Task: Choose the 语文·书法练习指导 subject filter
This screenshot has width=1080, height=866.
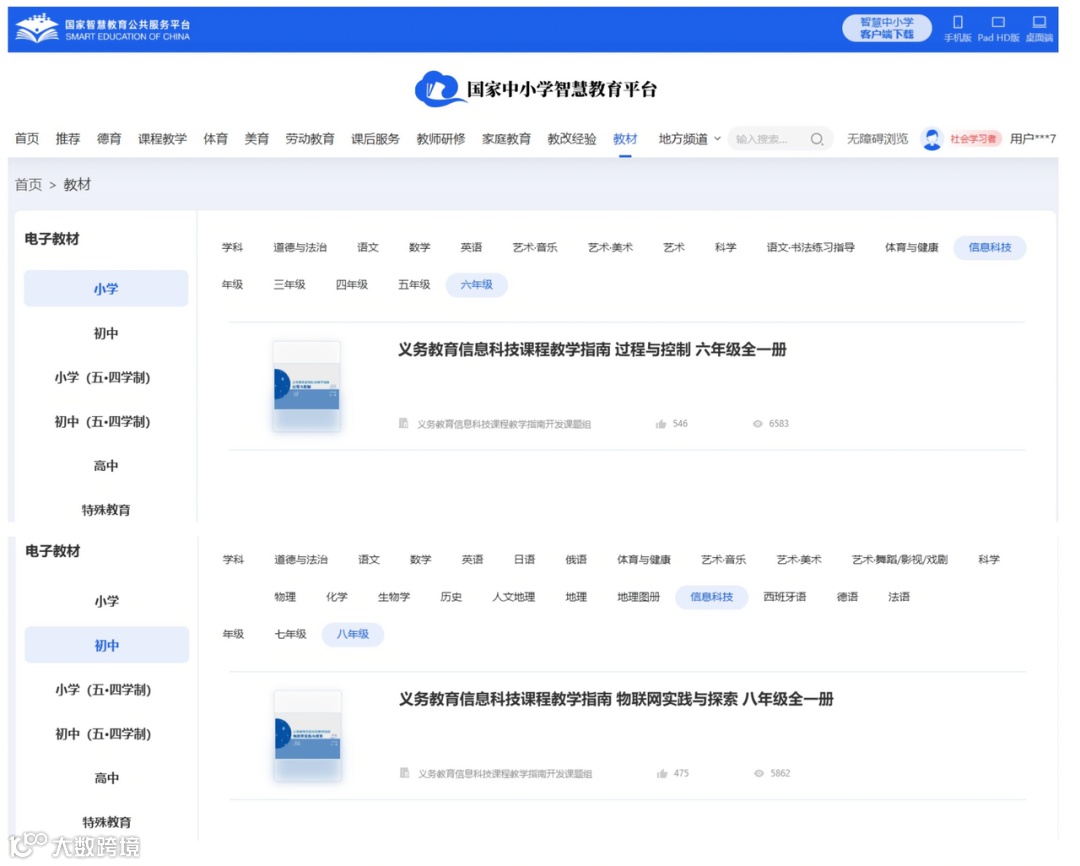Action: [811, 247]
